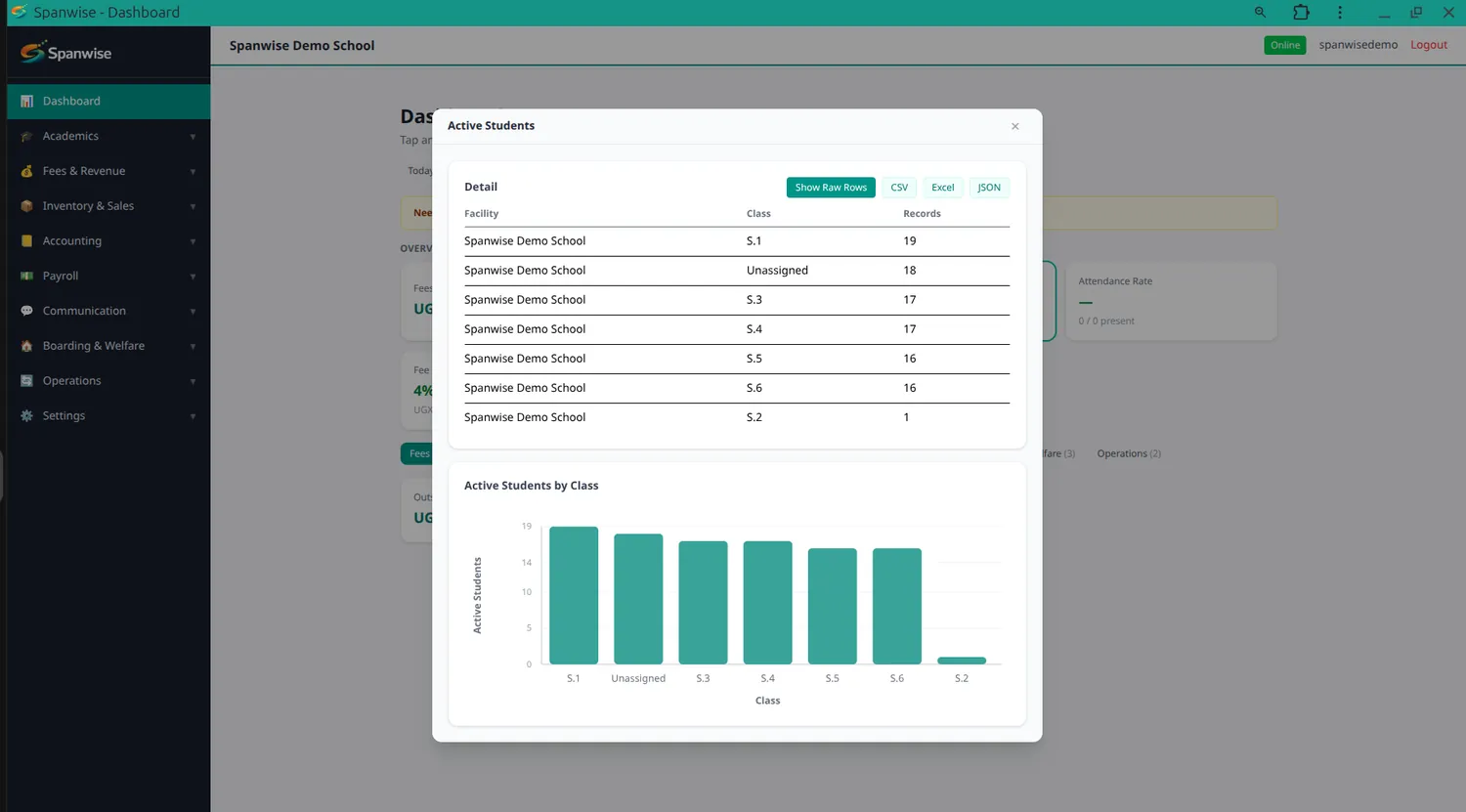Click the Operations icon in sidebar
1466x812 pixels.
pyautogui.click(x=27, y=381)
